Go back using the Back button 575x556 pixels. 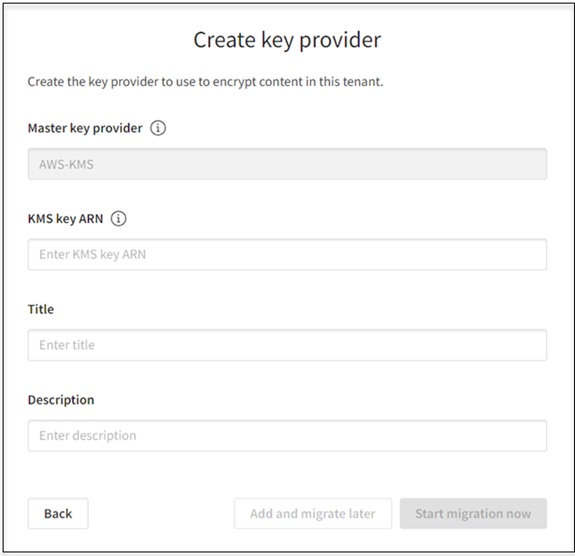tap(58, 513)
